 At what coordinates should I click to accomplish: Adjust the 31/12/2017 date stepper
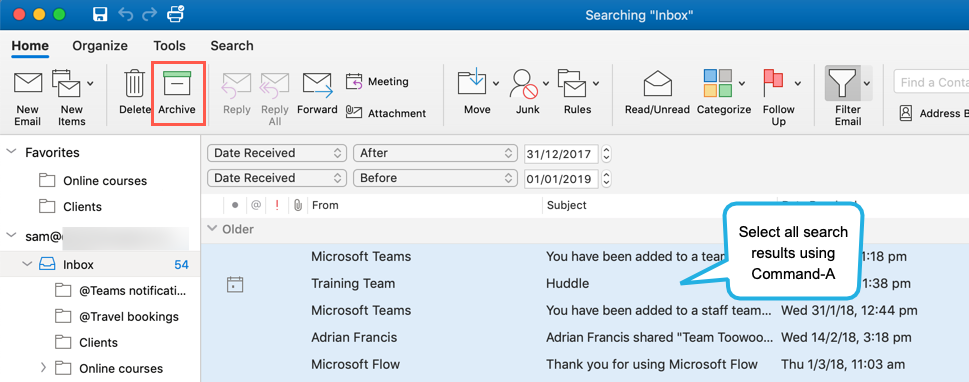coord(606,153)
